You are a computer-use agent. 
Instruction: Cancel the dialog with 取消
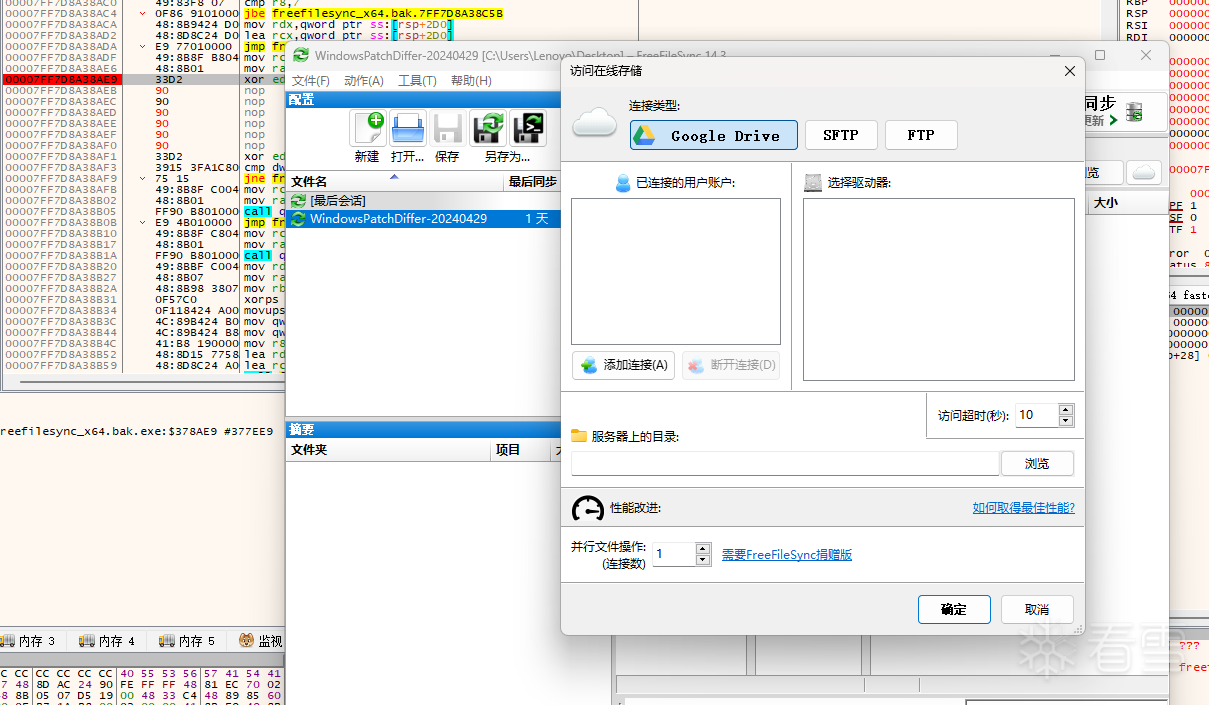1037,610
